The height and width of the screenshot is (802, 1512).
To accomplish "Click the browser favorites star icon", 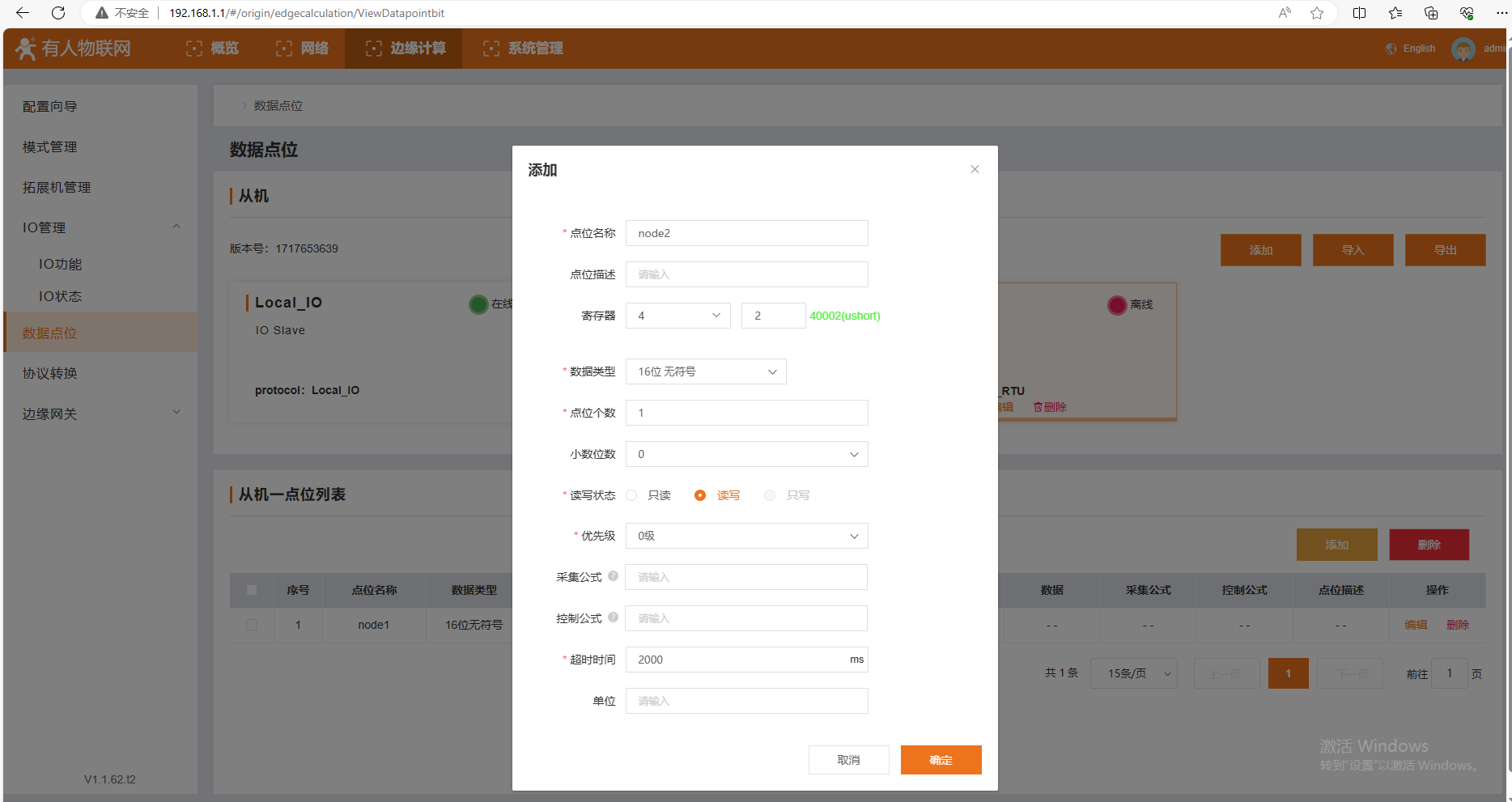I will pyautogui.click(x=1317, y=13).
